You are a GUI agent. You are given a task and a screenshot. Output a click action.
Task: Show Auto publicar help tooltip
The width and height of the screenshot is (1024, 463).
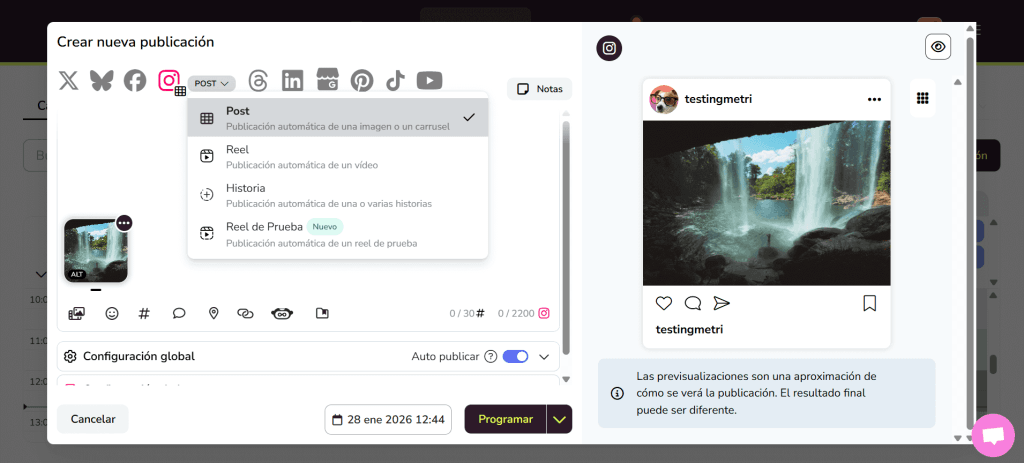[x=491, y=357]
